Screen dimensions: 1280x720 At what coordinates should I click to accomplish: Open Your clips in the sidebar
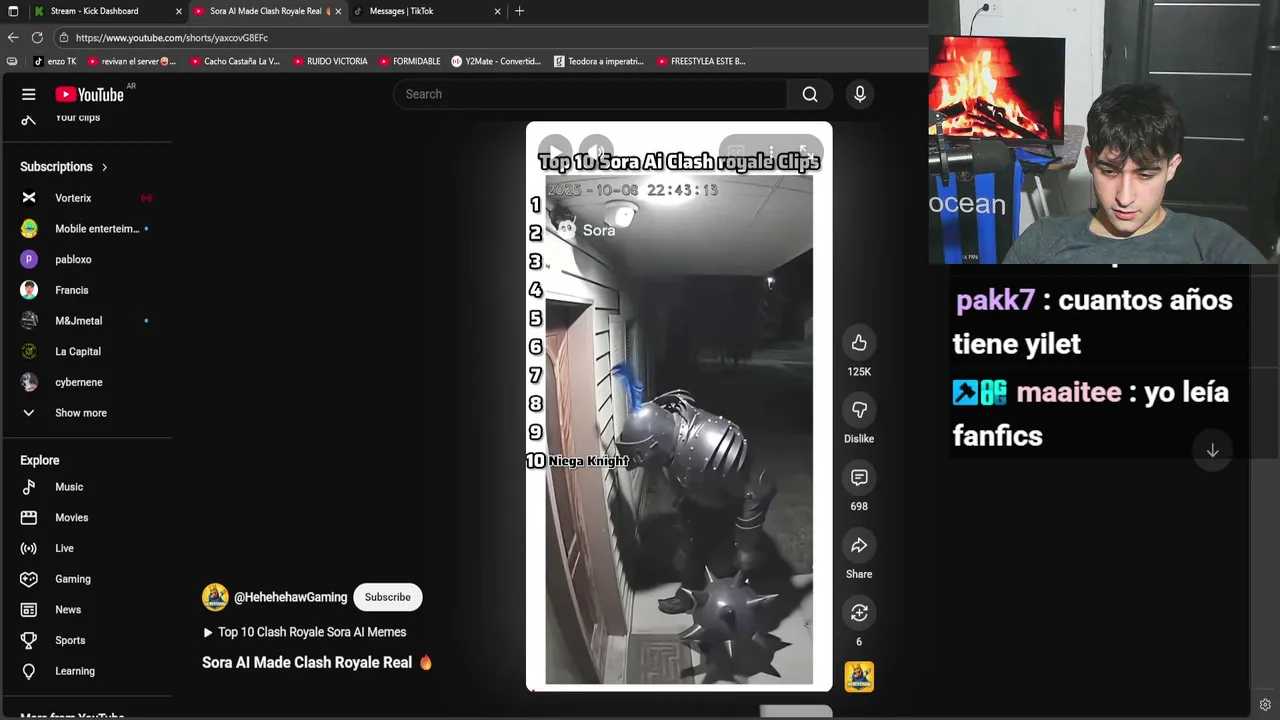[77, 118]
